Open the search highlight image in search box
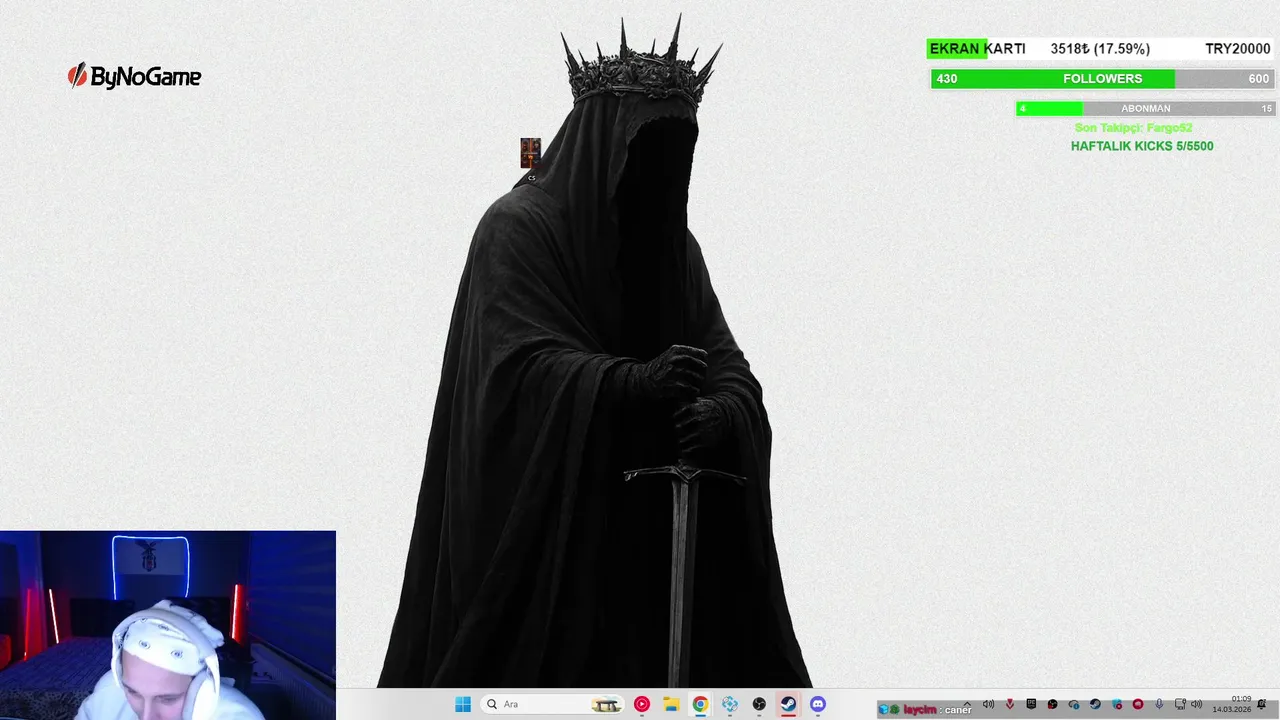 pos(606,704)
